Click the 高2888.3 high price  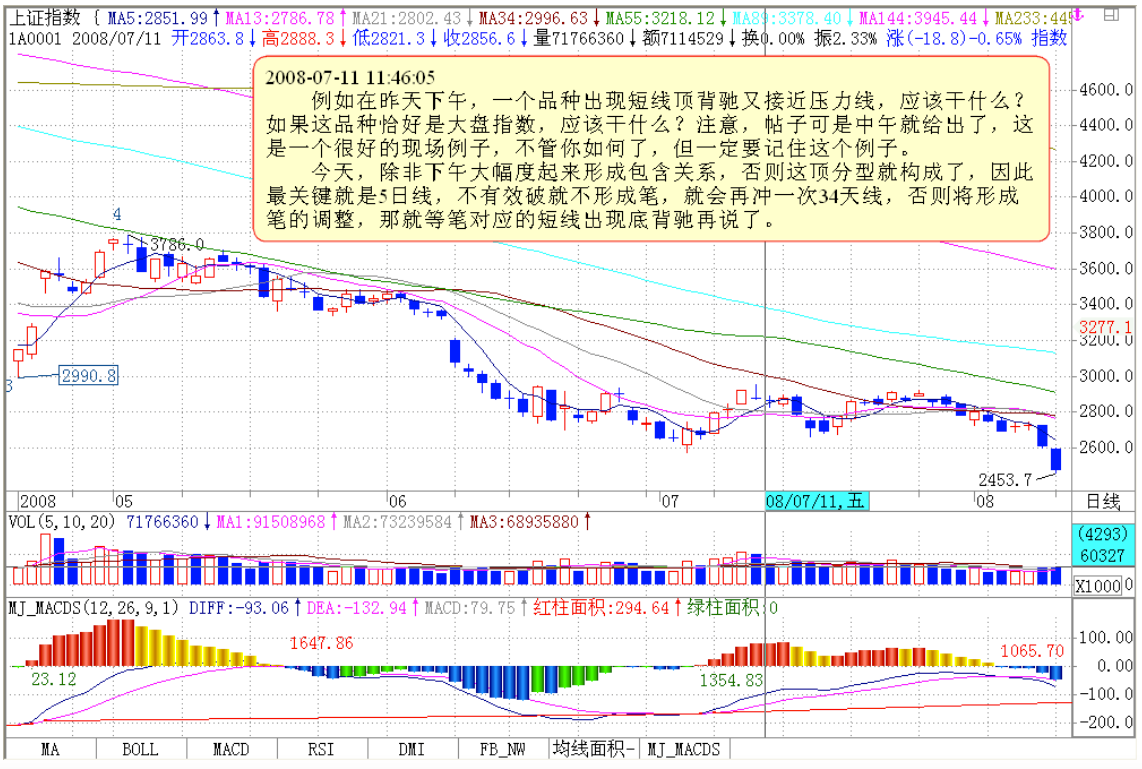coord(299,38)
